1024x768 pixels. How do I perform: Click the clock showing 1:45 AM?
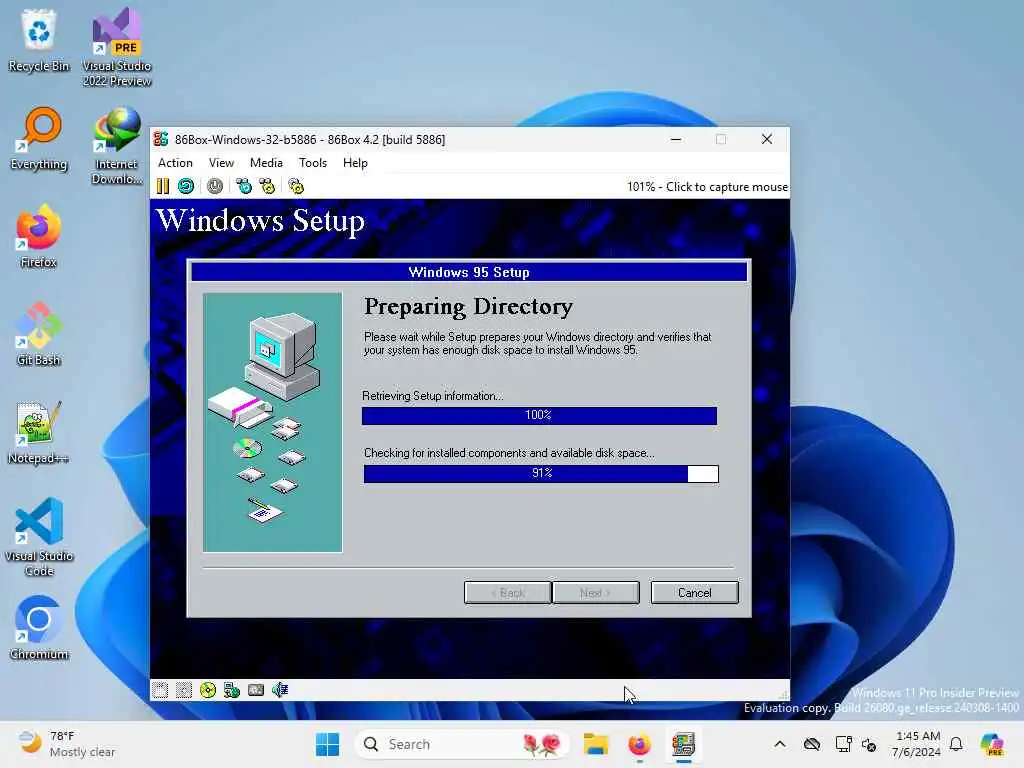917,744
